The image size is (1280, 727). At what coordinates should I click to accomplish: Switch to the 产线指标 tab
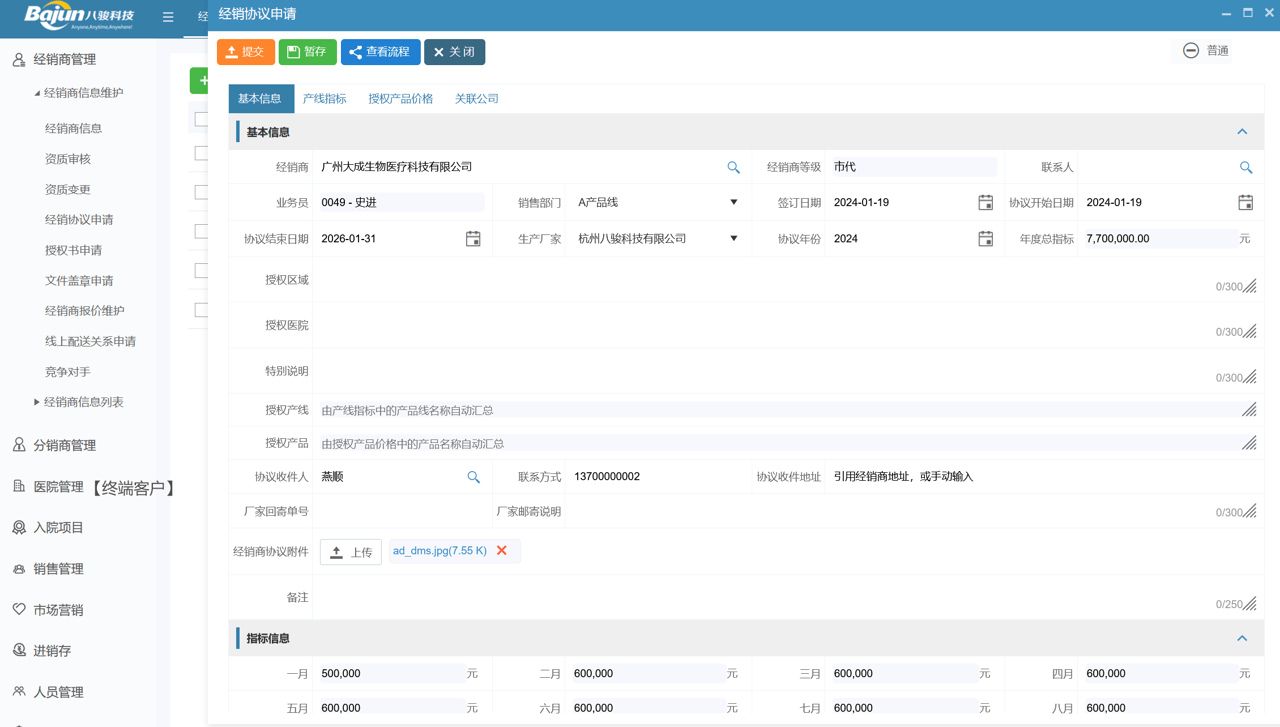pyautogui.click(x=324, y=99)
